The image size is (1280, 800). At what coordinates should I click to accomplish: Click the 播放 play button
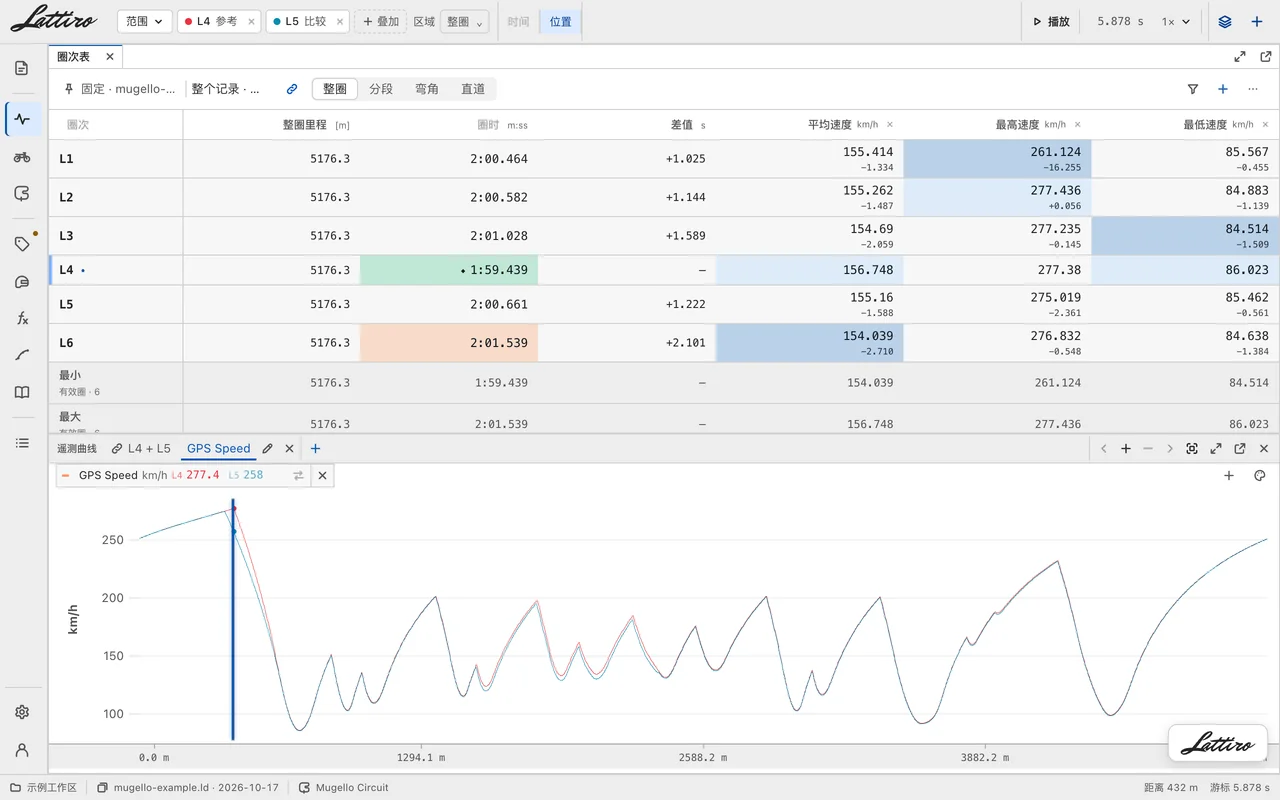1052,21
